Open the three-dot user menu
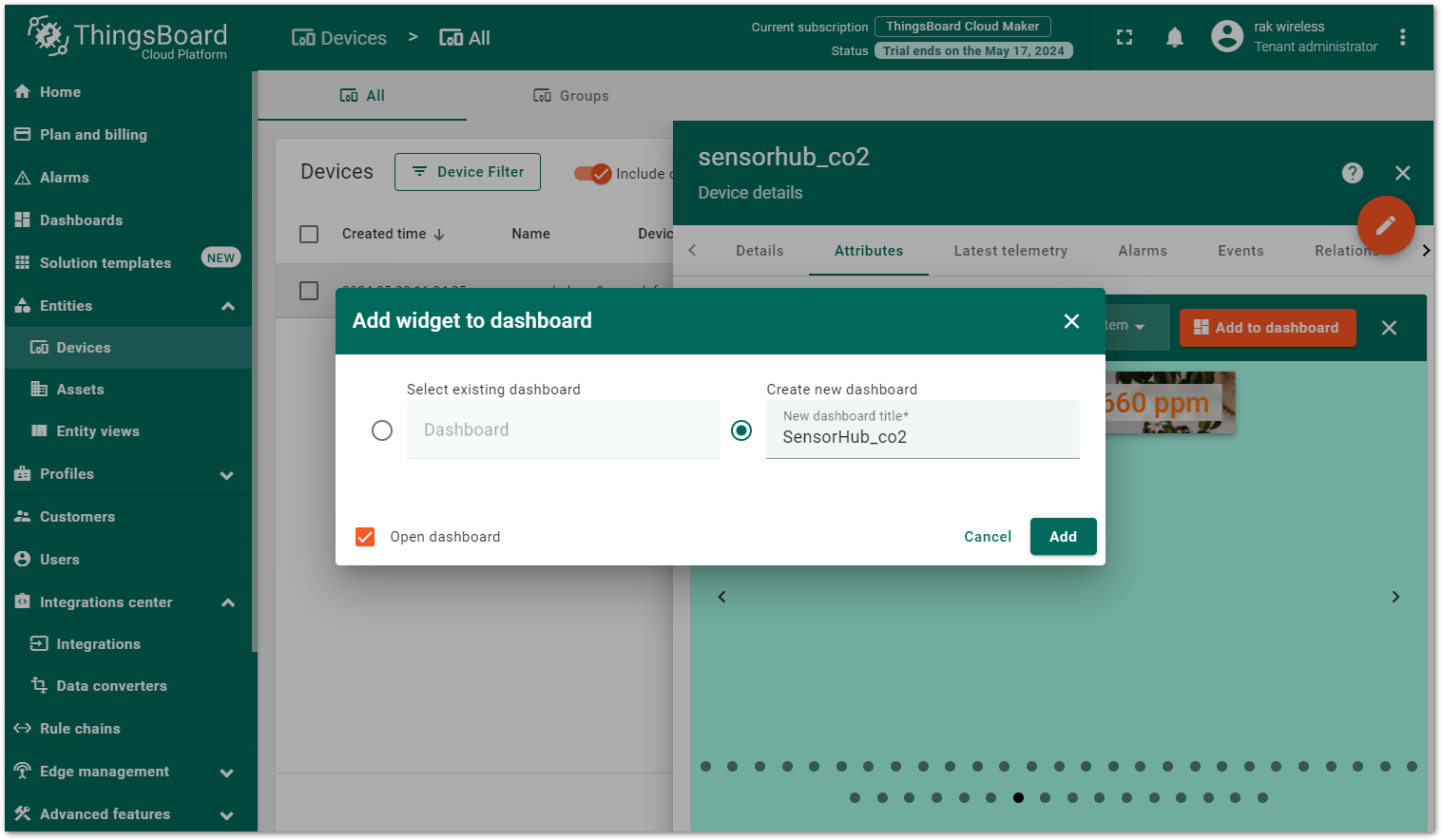 pyautogui.click(x=1403, y=37)
